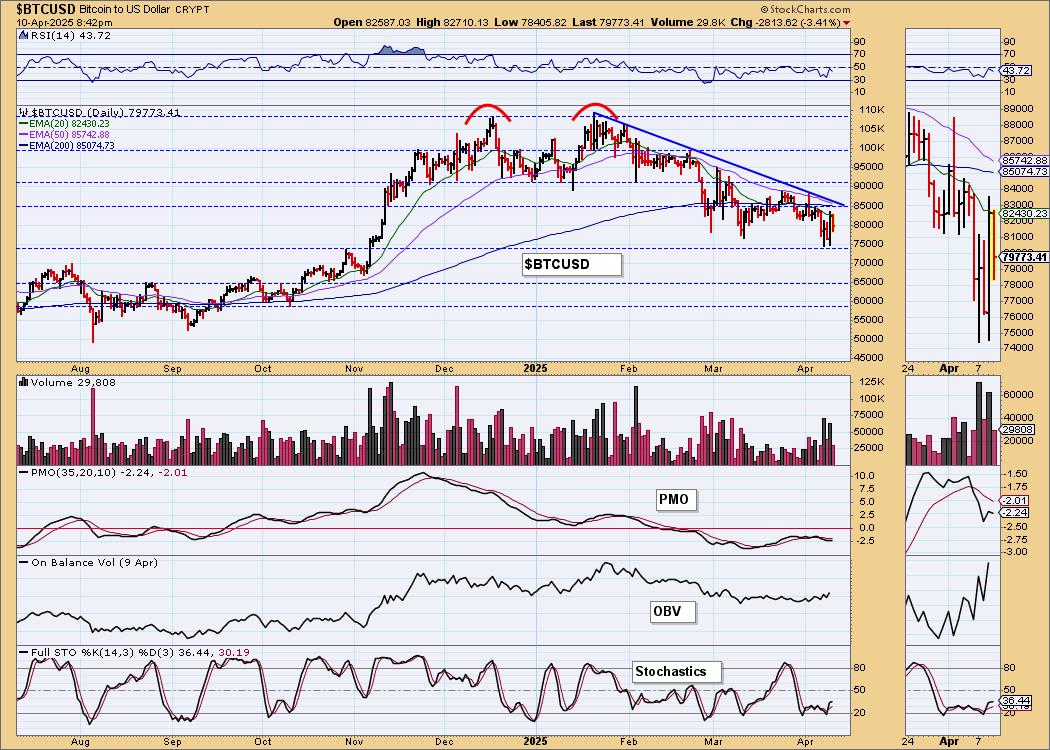Viewport: 1050px width, 750px height.
Task: Click the boxed OBV annotation
Action: 673,611
